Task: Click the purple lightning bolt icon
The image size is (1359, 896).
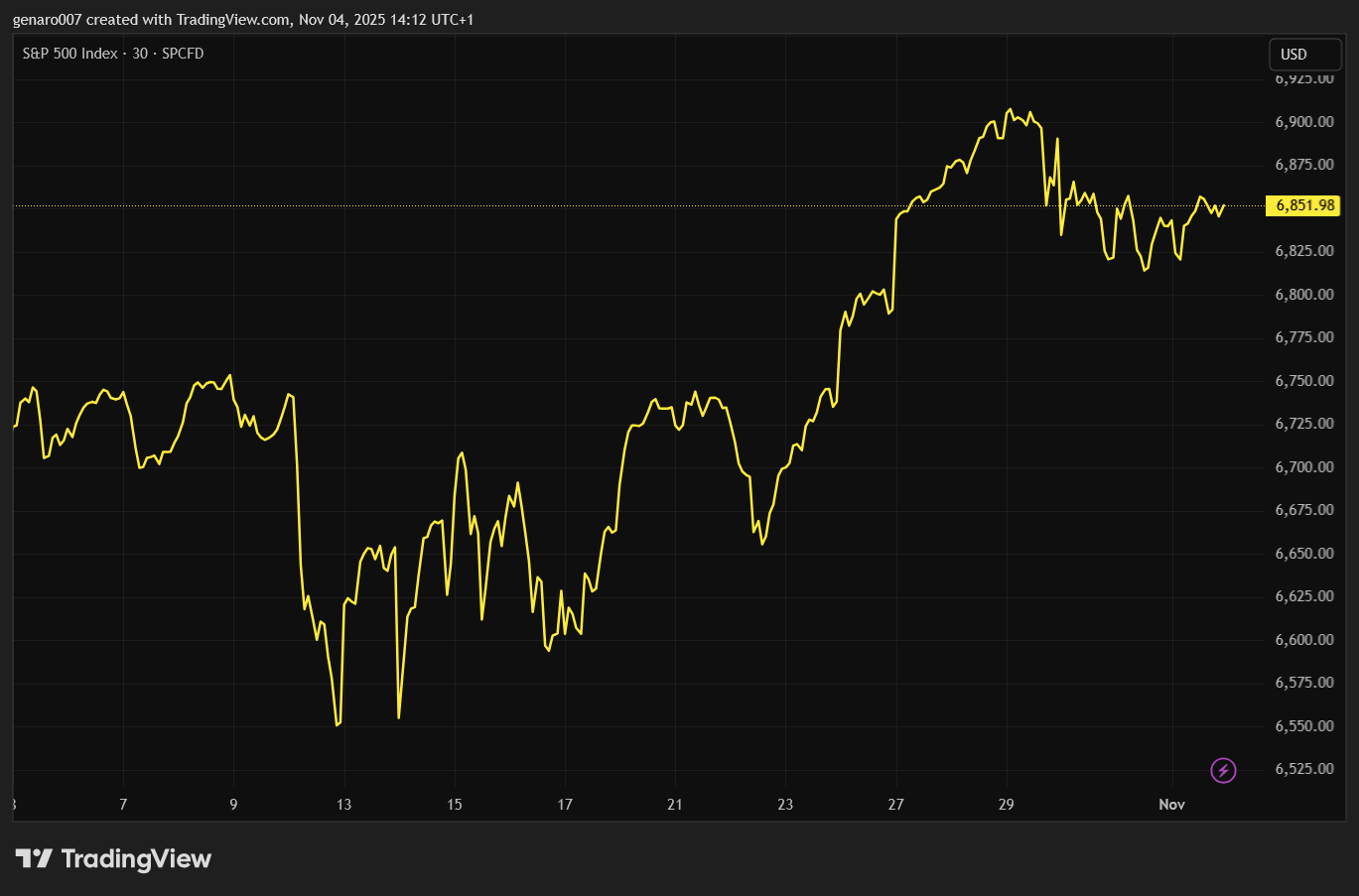Action: tap(1223, 770)
